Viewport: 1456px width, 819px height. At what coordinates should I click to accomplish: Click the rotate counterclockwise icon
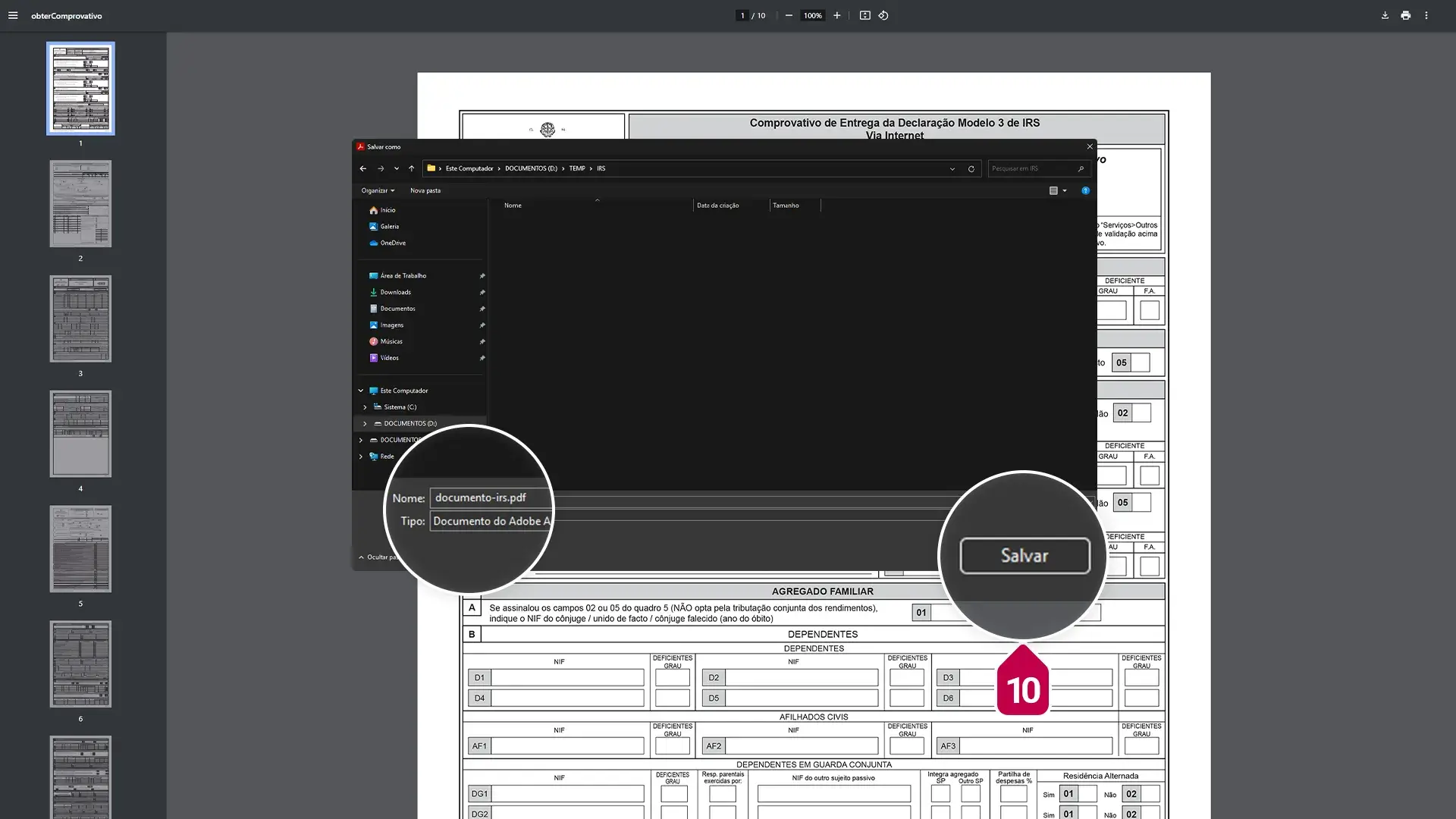883,15
